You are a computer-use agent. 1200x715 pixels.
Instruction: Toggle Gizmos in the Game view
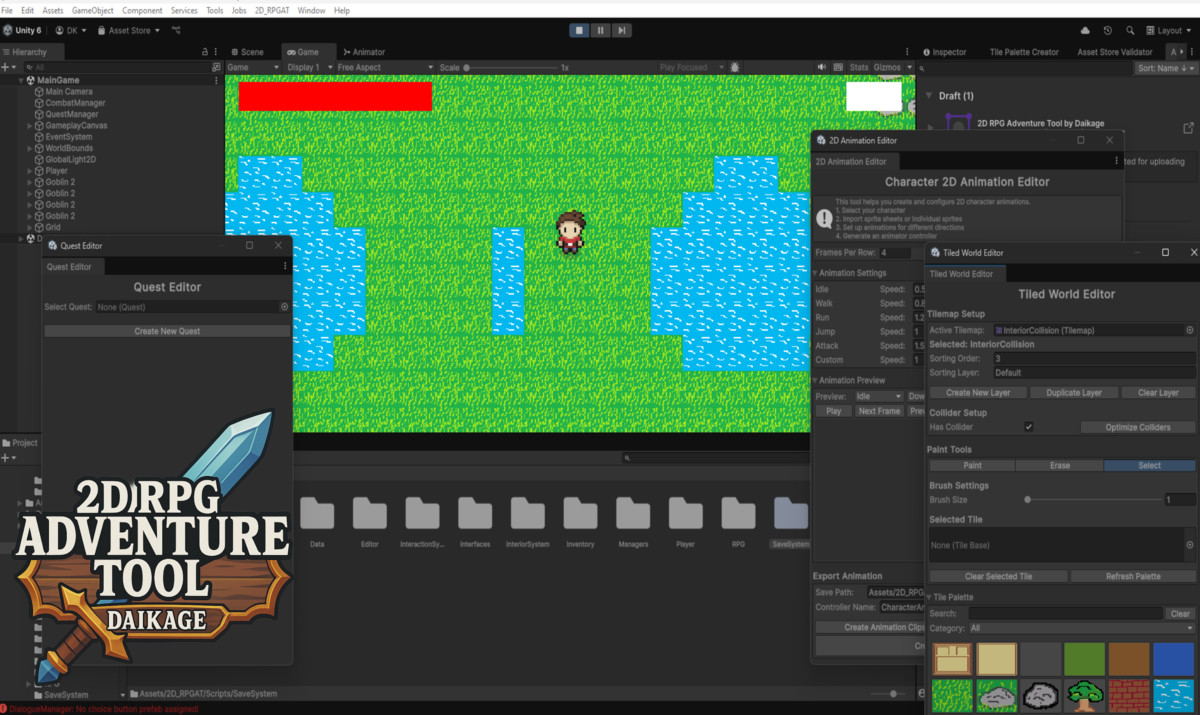(x=886, y=67)
